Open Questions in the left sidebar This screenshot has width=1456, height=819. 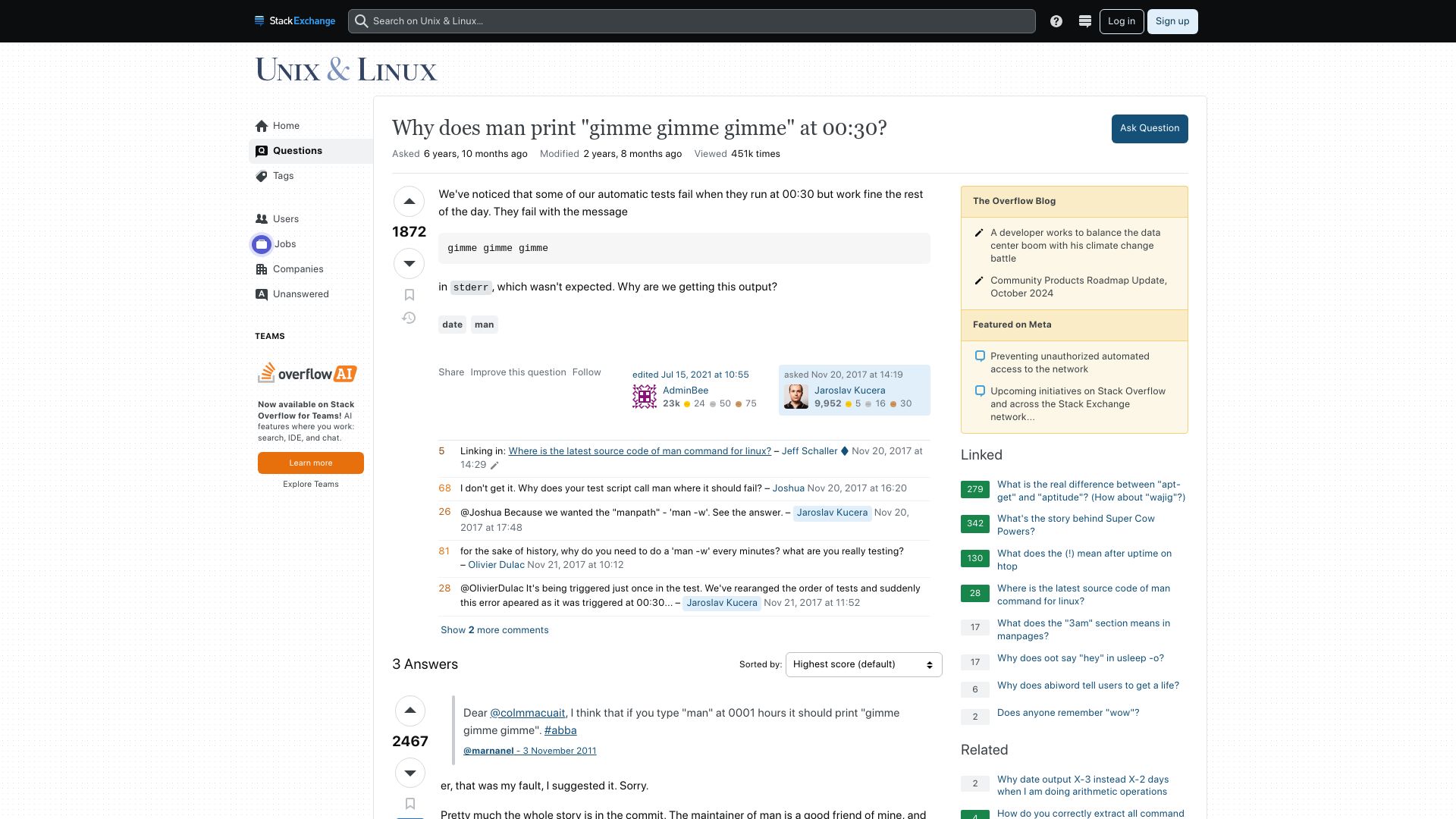[310, 151]
